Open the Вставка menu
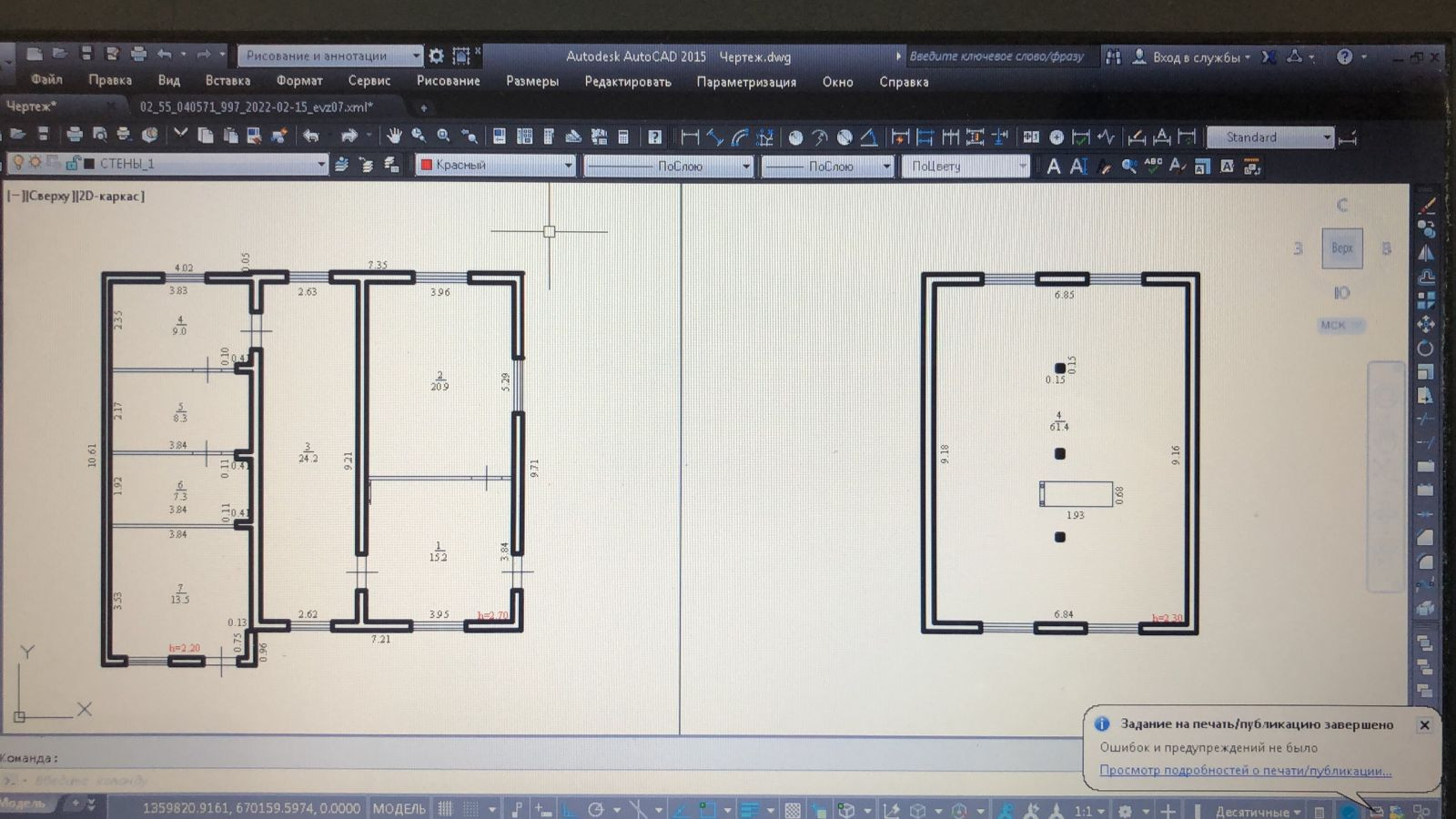Viewport: 1456px width, 819px height. click(x=227, y=80)
